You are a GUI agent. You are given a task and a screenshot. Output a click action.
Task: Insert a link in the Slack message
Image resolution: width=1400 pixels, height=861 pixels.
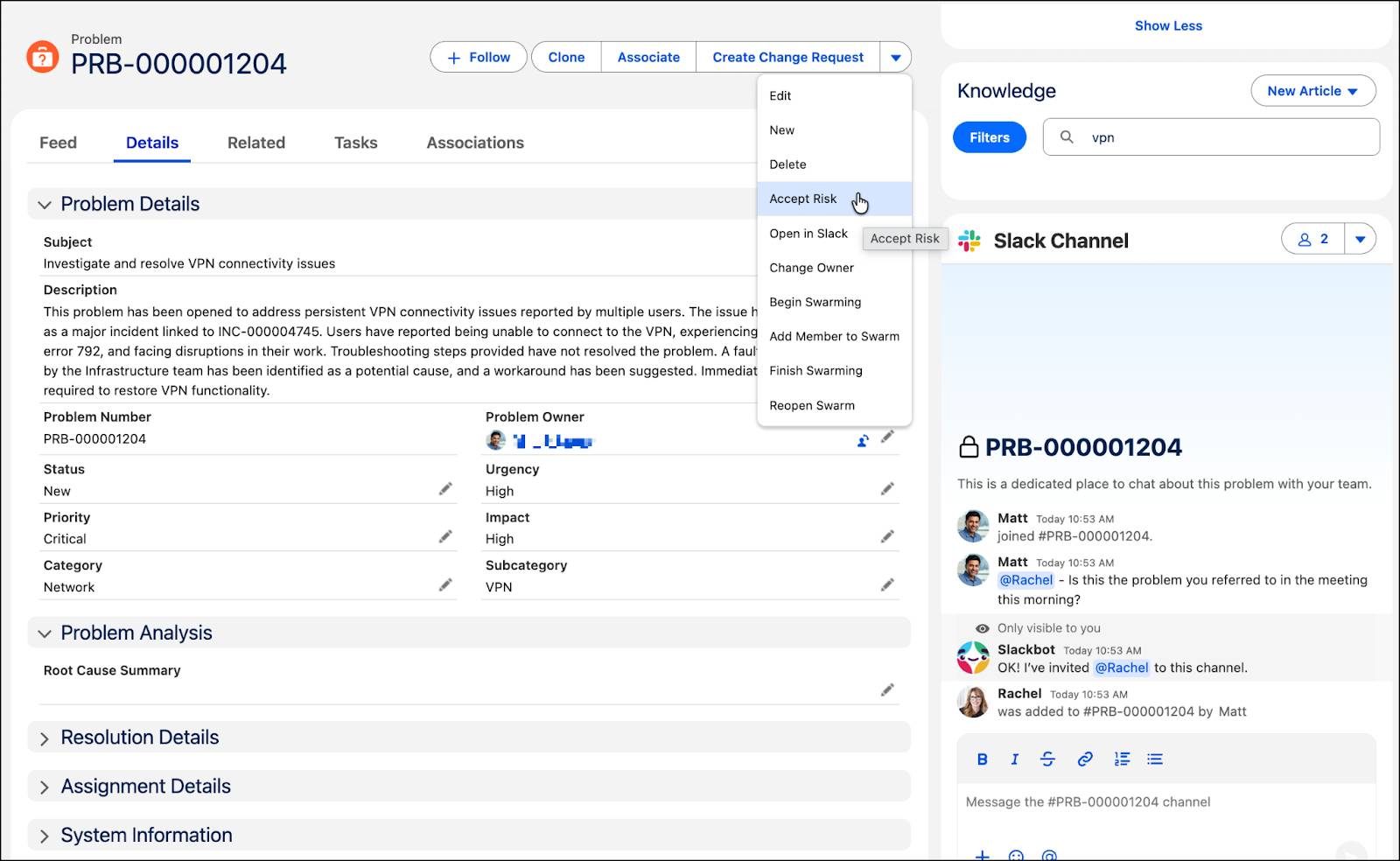point(1085,759)
